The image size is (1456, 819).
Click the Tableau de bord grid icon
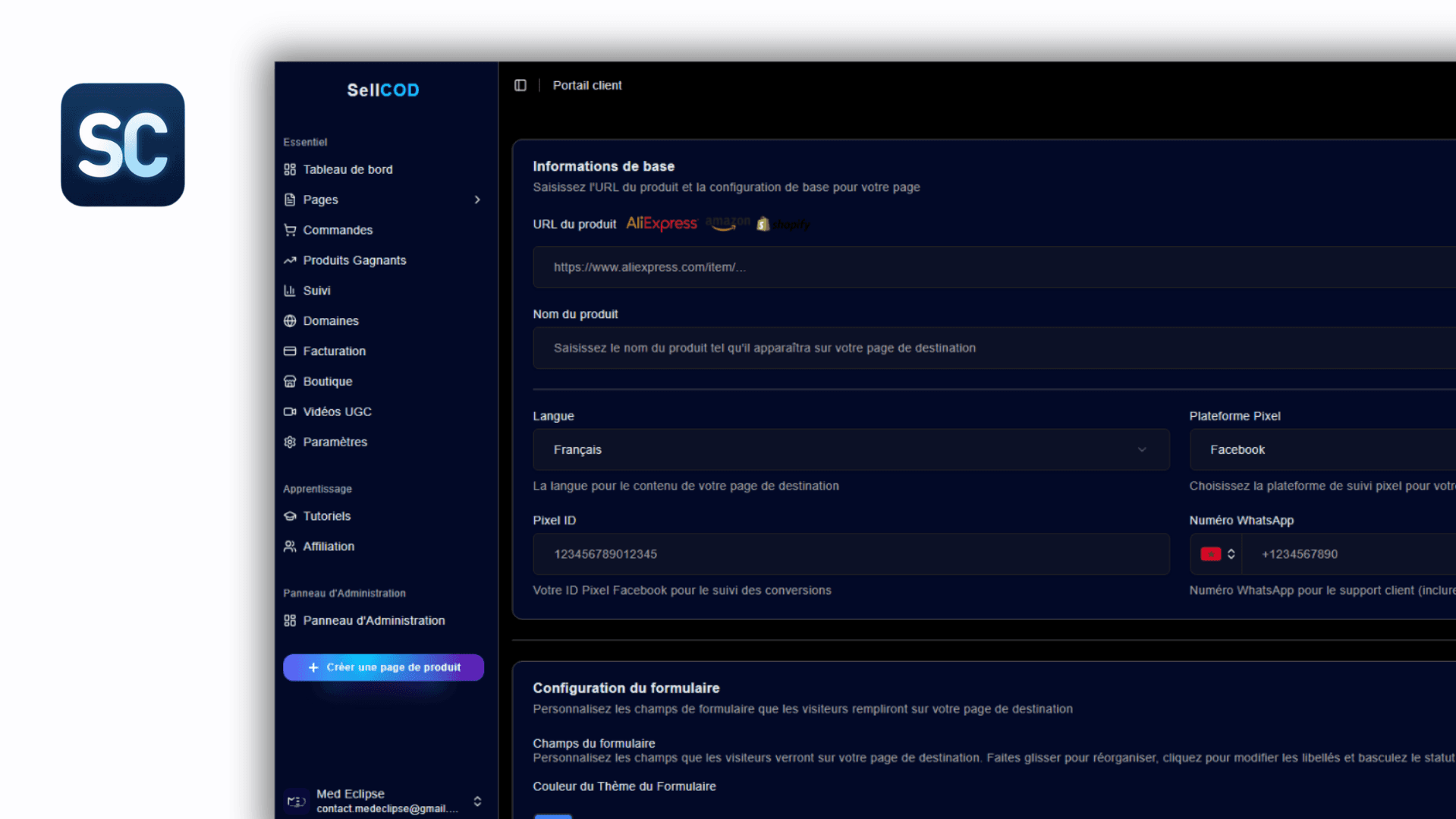pos(290,169)
